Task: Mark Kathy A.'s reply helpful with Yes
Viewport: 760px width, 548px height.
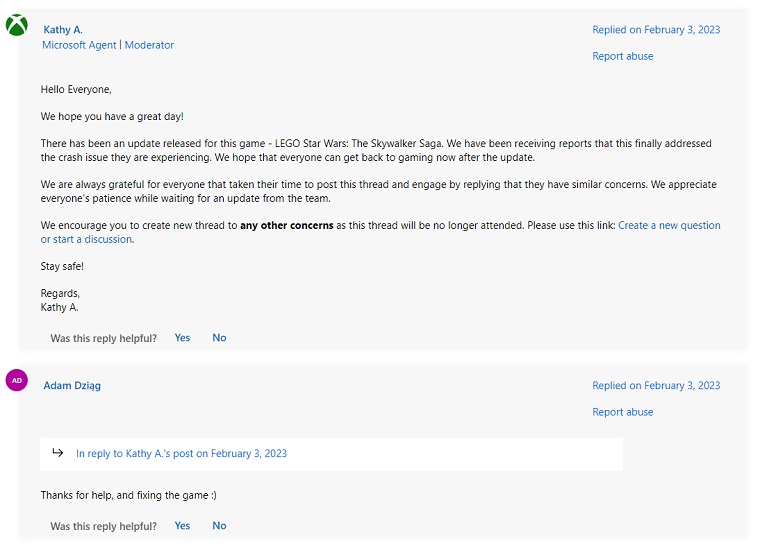Action: tap(182, 338)
